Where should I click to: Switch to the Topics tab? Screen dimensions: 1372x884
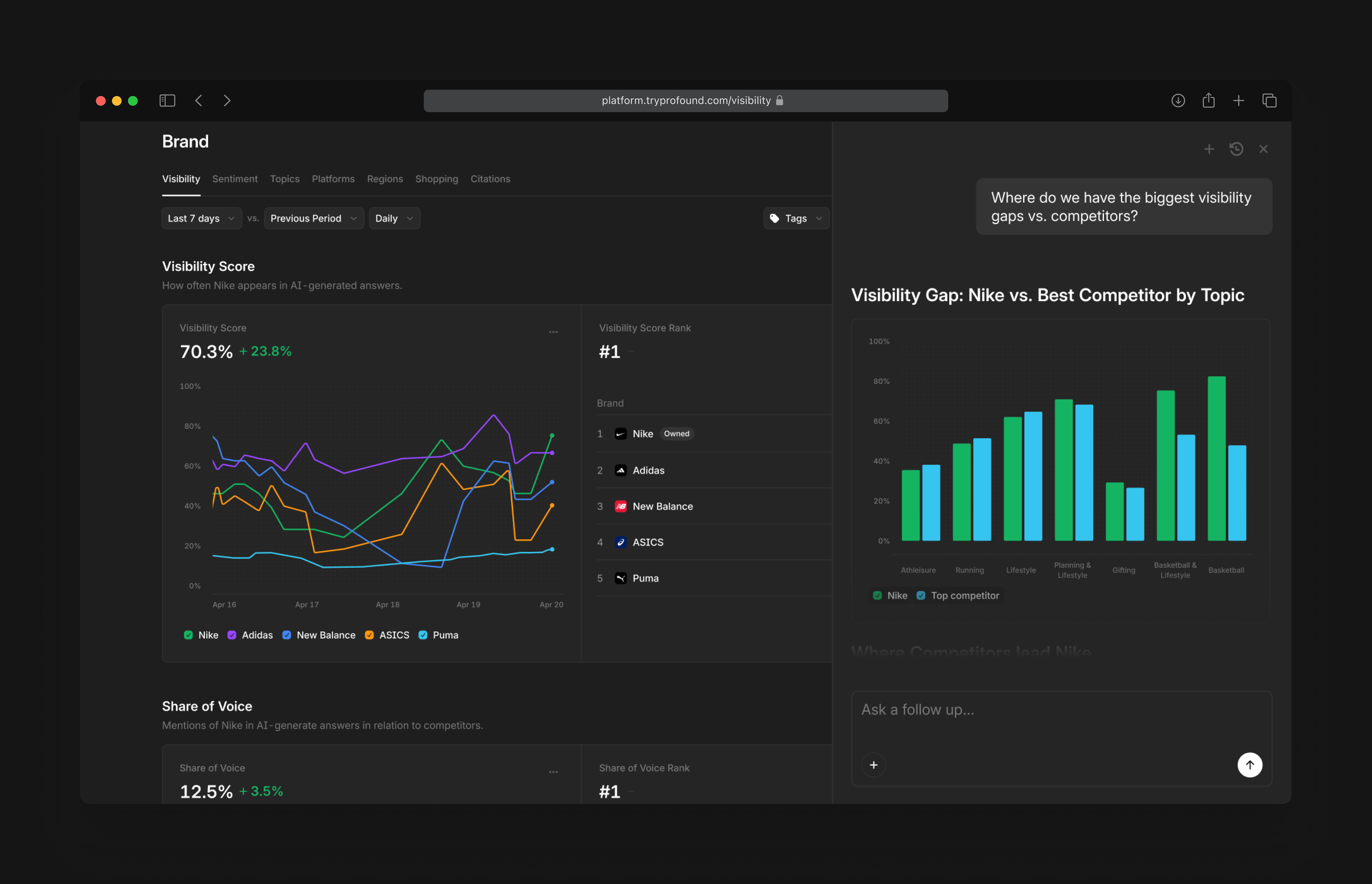point(285,179)
